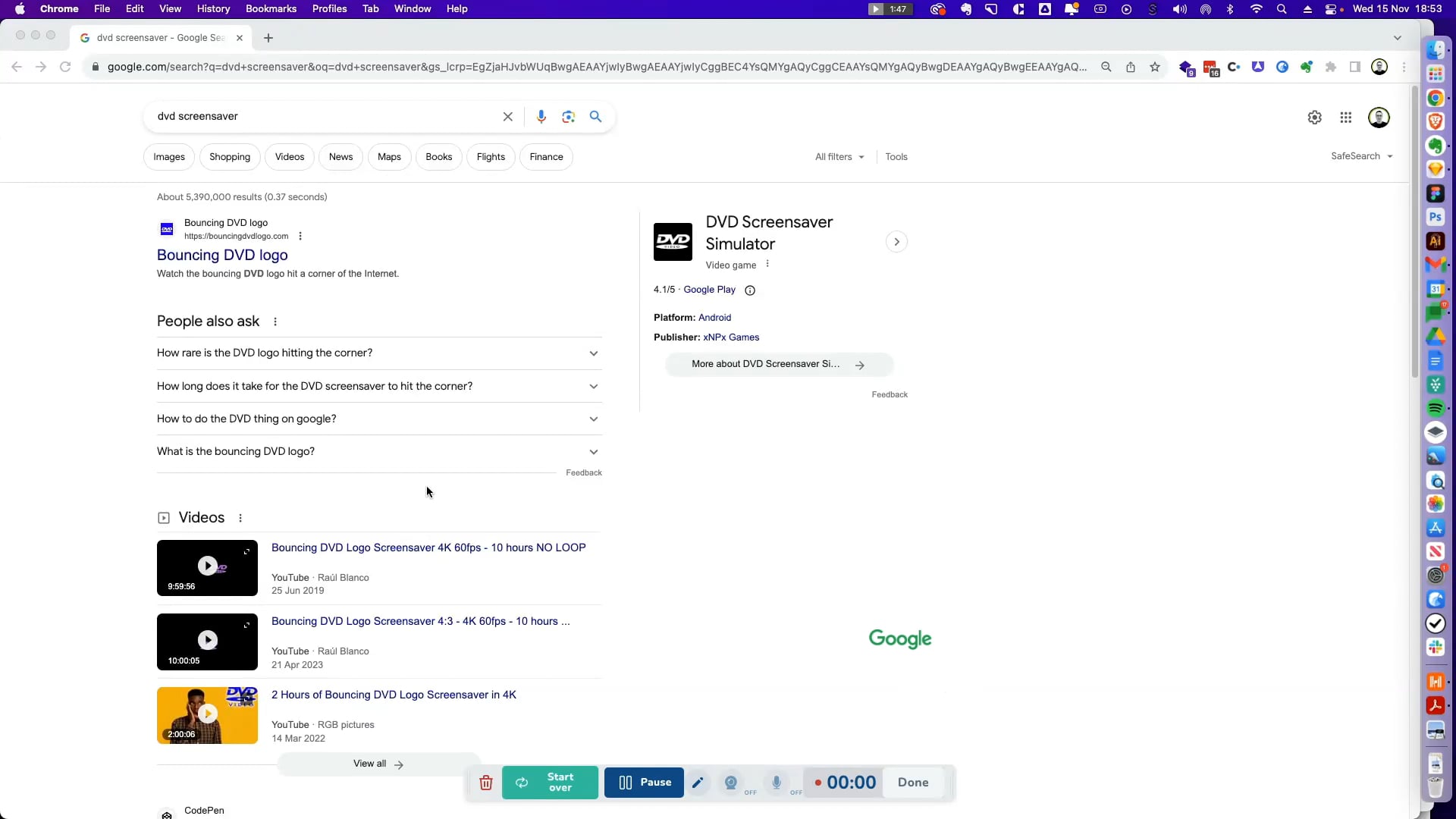This screenshot has height=819, width=1456.
Task: Open the SafeSearch dropdown
Action: click(x=1361, y=156)
